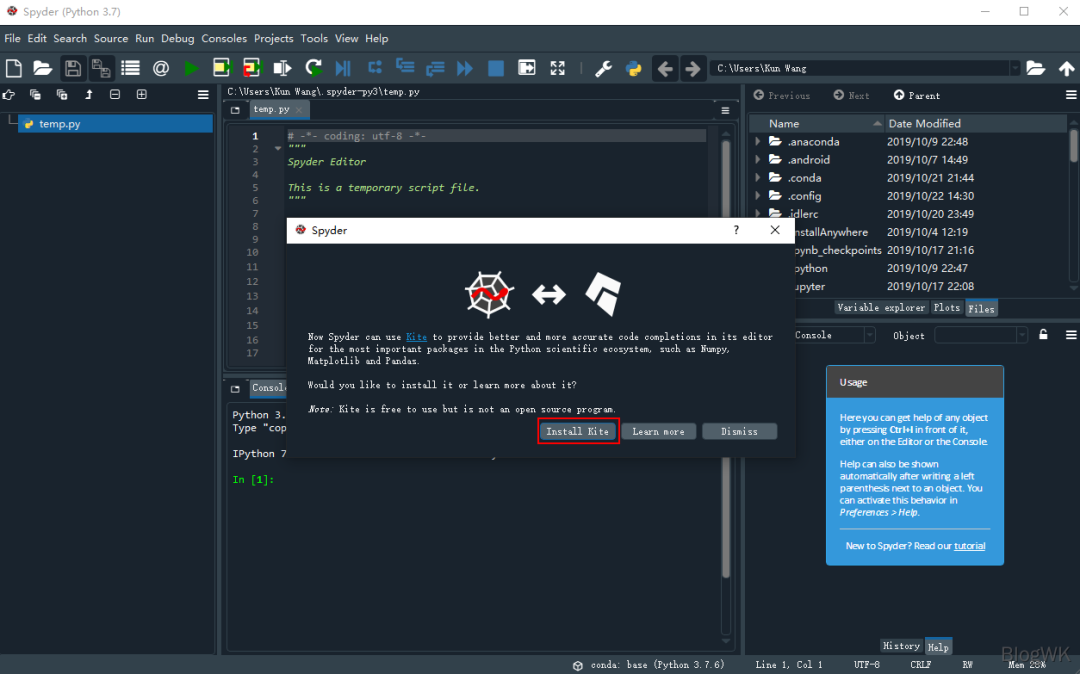Dismiss the Kite dialog
1080x674 pixels.
tap(739, 432)
